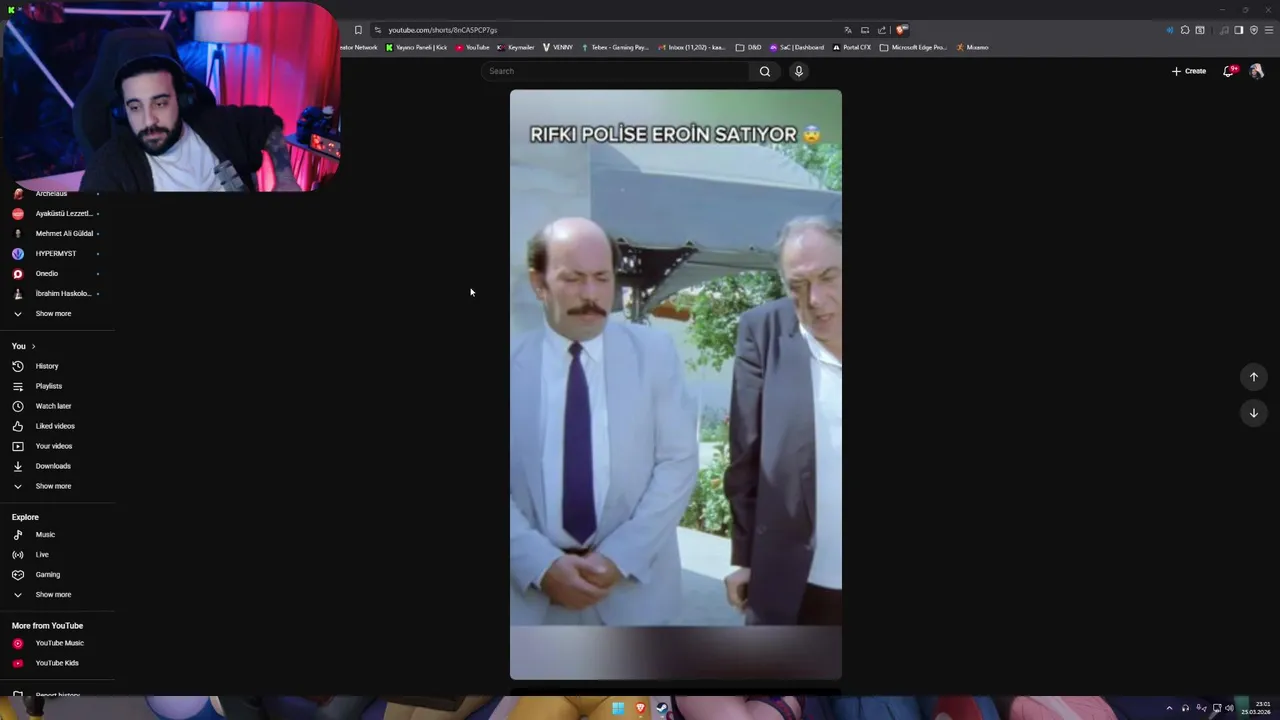Viewport: 1280px width, 720px height.
Task: Go to next Short with down arrow
Action: [x=1254, y=413]
